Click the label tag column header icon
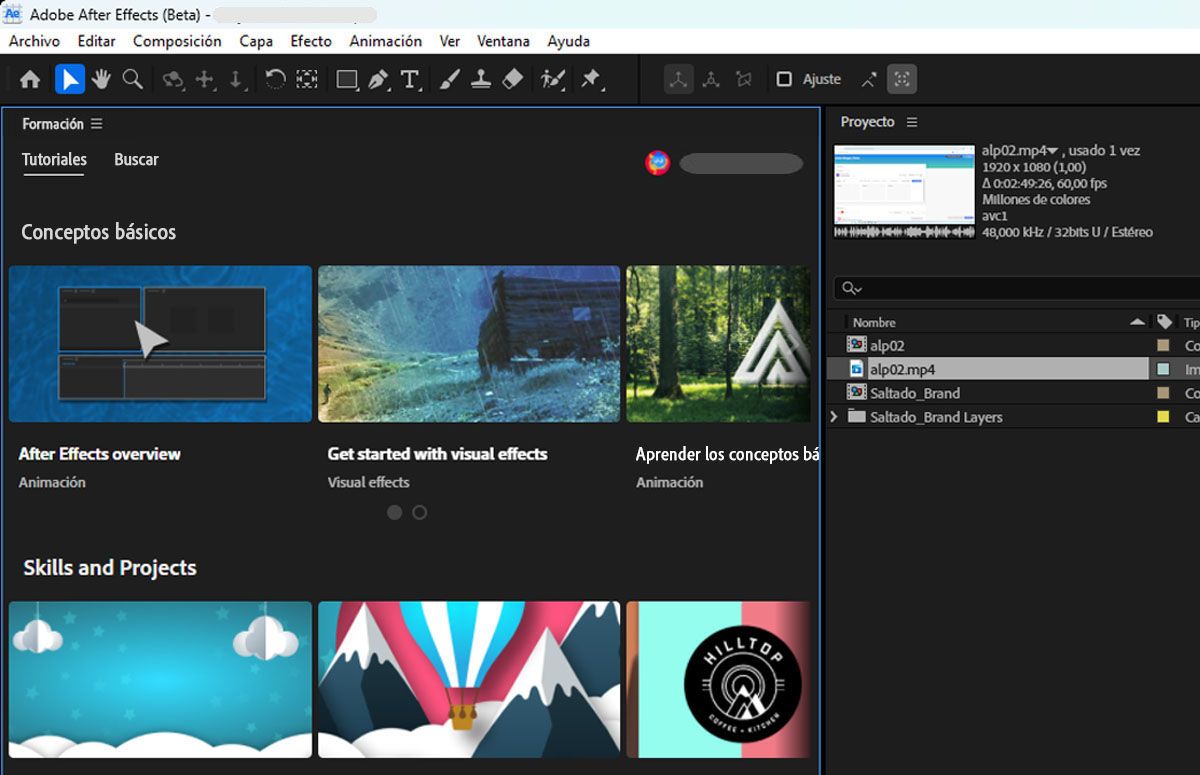 [x=1164, y=322]
